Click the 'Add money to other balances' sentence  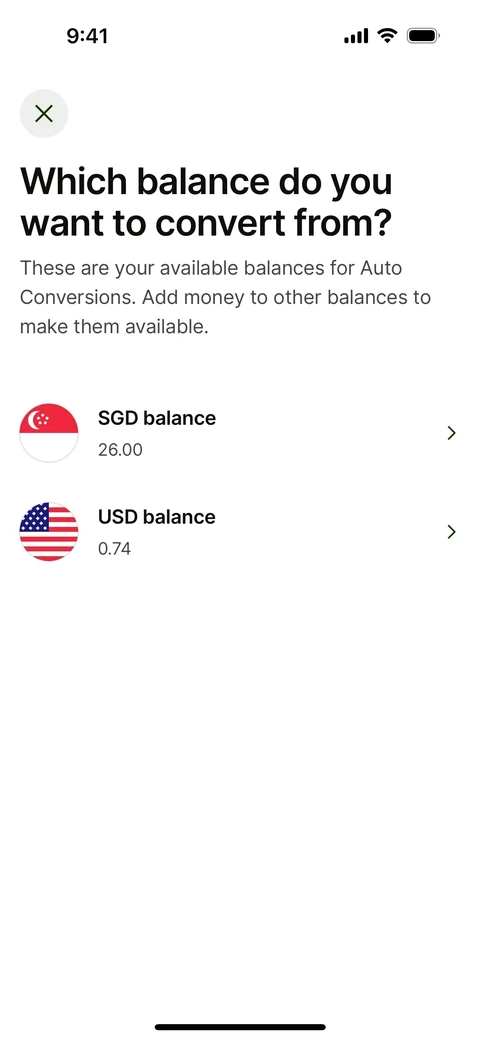coord(286,297)
